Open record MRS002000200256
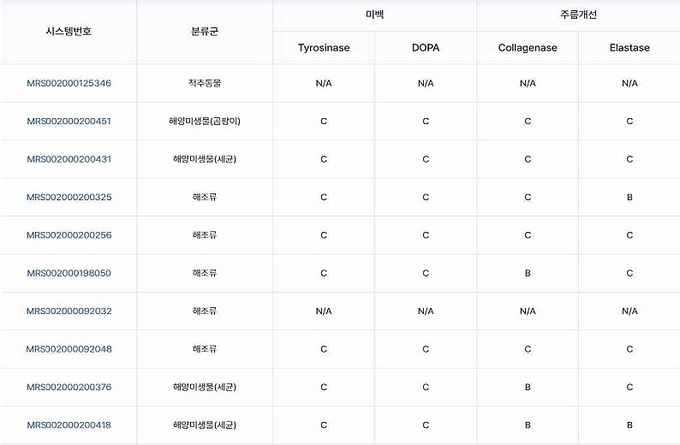This screenshot has height=445, width=680. (69, 235)
